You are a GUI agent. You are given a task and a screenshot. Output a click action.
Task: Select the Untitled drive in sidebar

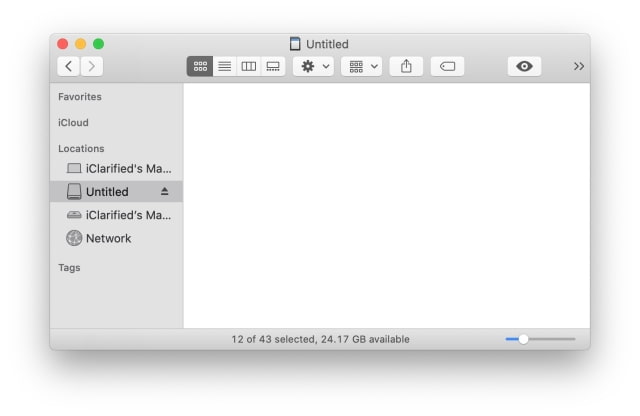(x=106, y=191)
